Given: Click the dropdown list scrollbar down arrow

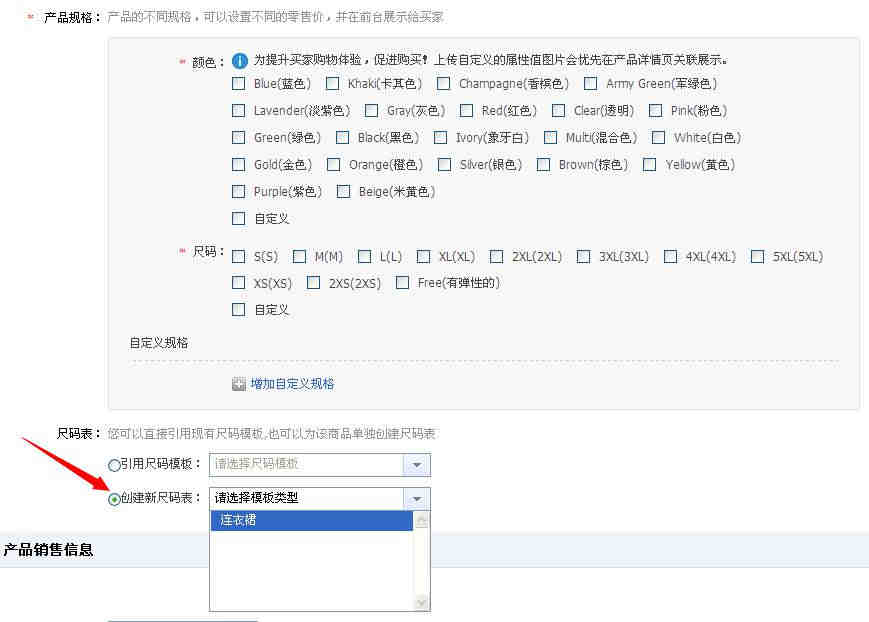Looking at the screenshot, I should point(422,602).
